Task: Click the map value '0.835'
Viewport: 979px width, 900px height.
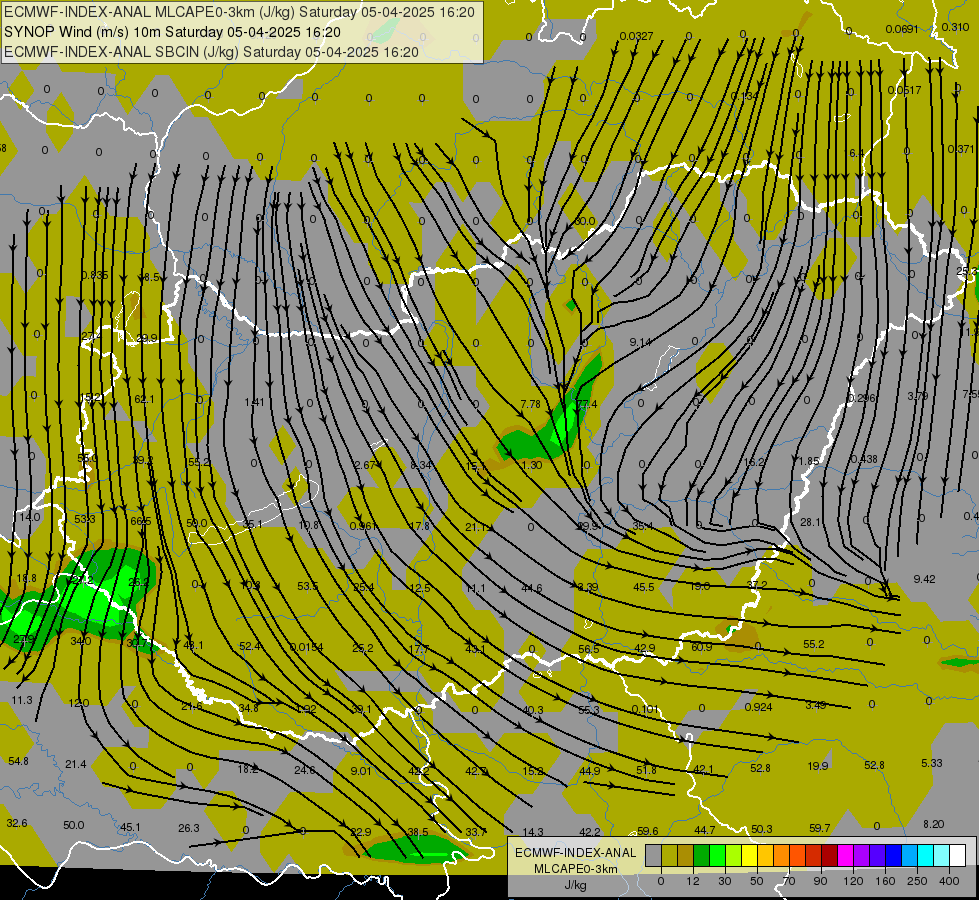Action: (x=95, y=275)
